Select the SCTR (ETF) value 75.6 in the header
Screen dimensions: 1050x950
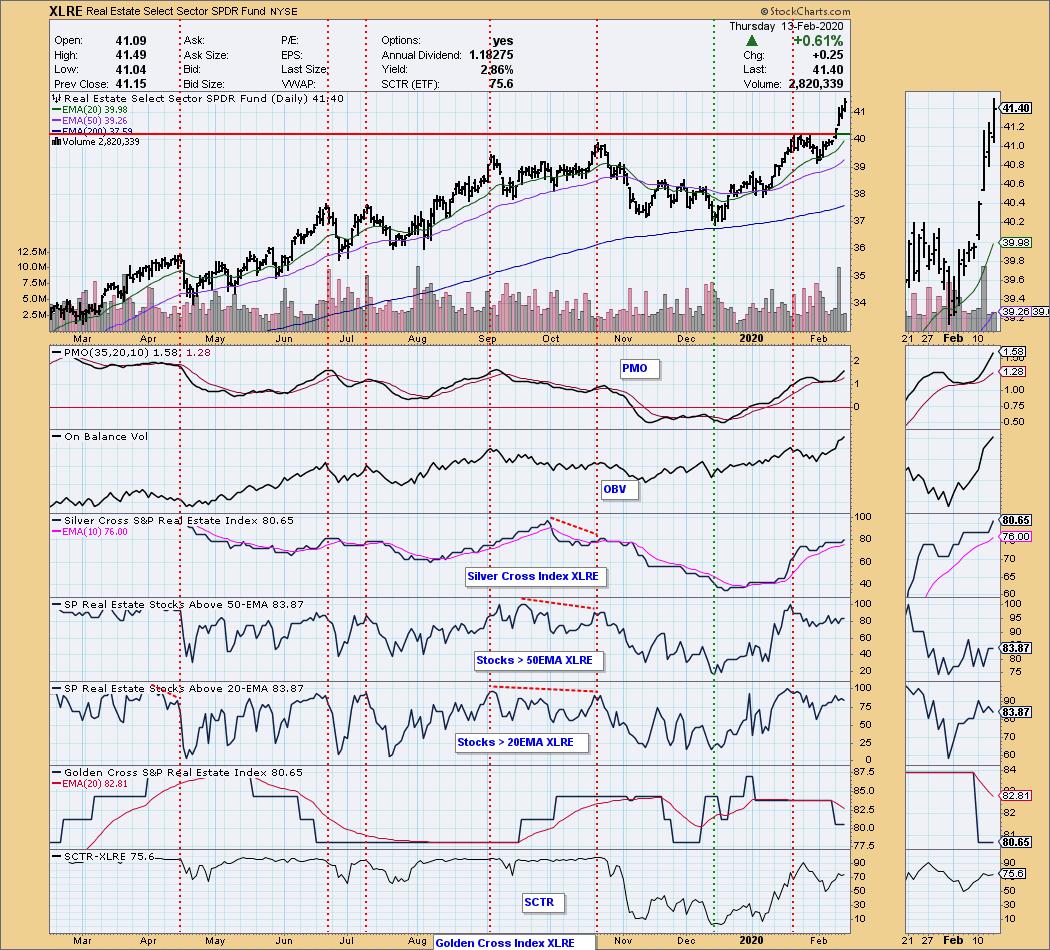tap(501, 84)
